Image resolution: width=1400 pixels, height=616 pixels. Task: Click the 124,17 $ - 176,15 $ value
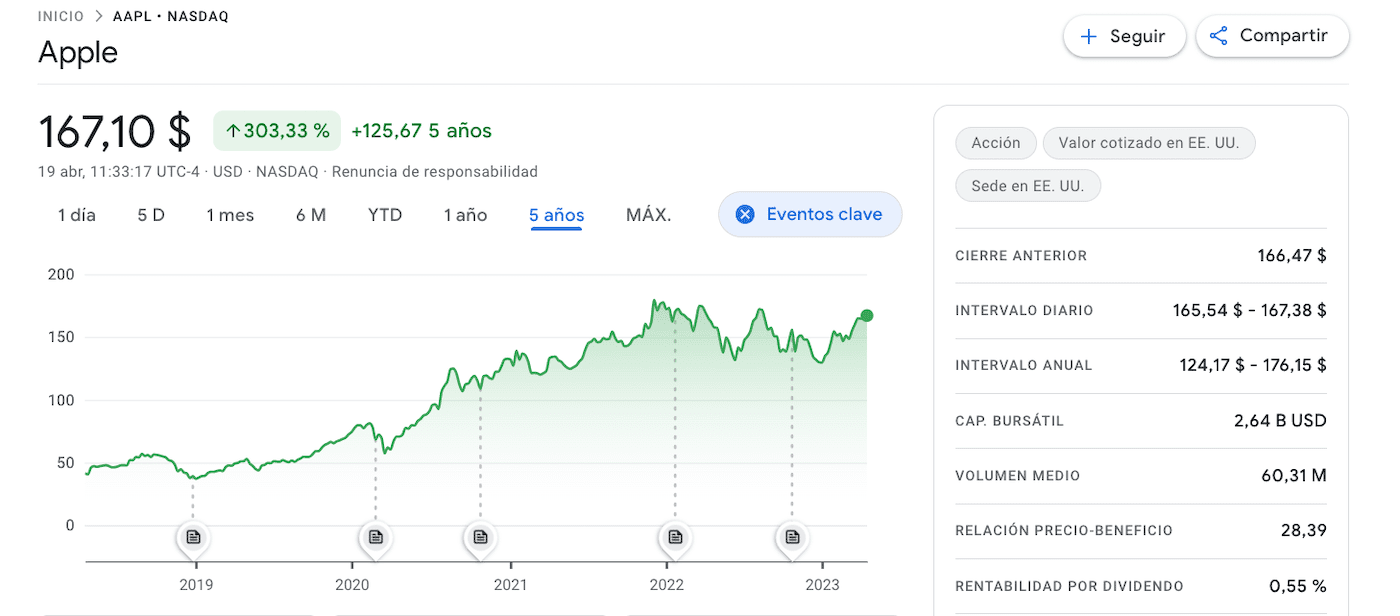tap(1253, 366)
